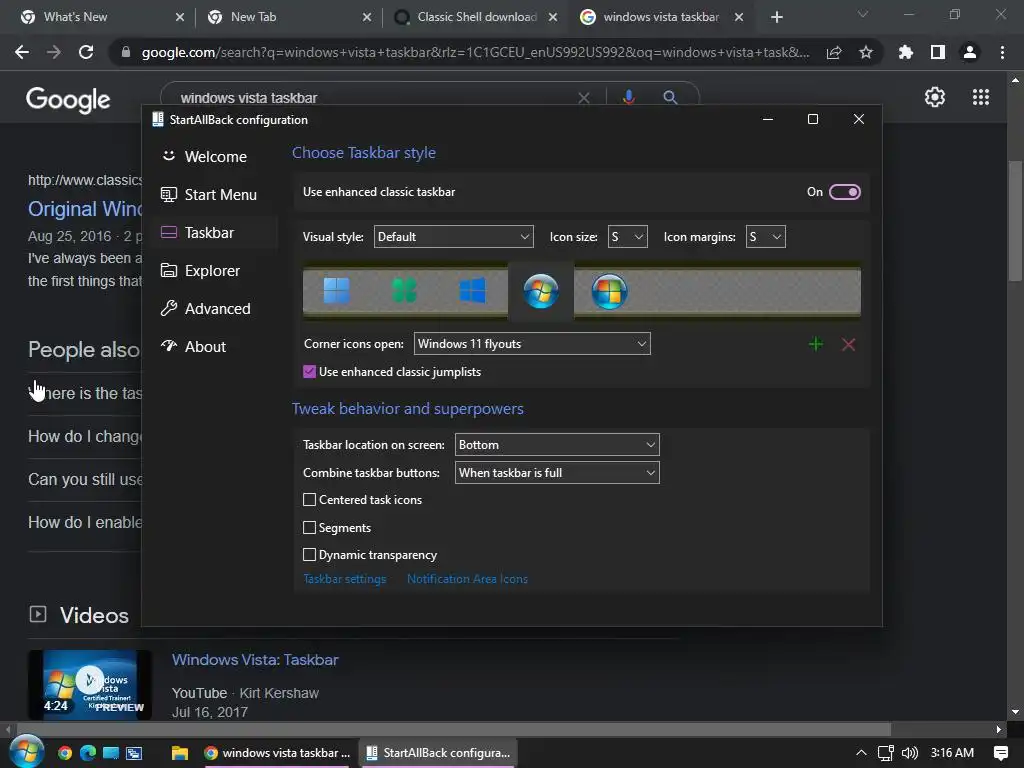Share this page icon in address bar
Screen dimensions: 1024x768
tap(834, 52)
